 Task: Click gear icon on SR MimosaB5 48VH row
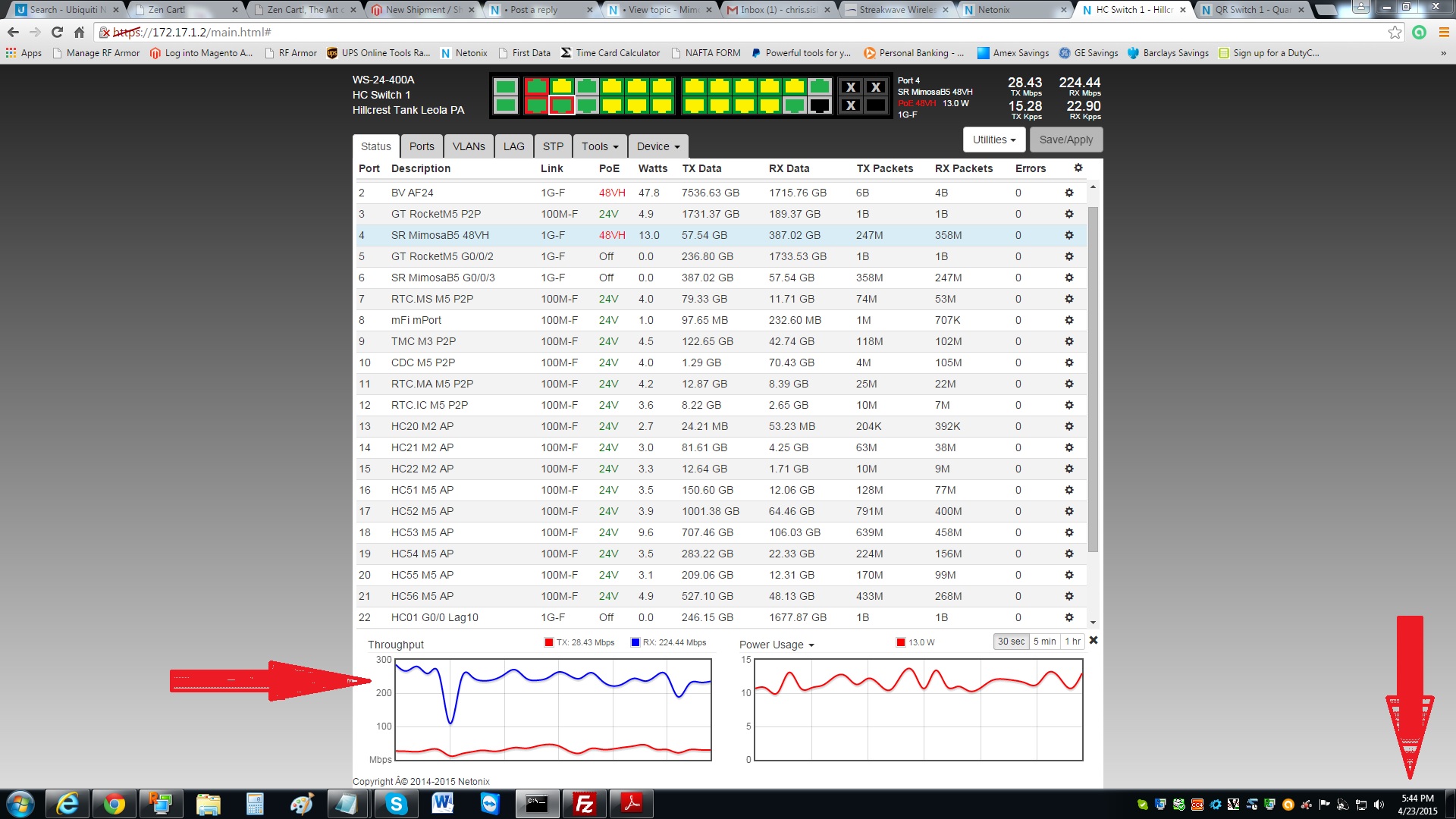(1069, 235)
